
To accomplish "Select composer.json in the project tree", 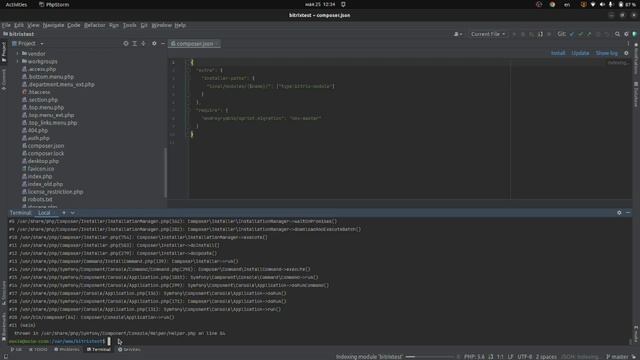I will [x=43, y=146].
